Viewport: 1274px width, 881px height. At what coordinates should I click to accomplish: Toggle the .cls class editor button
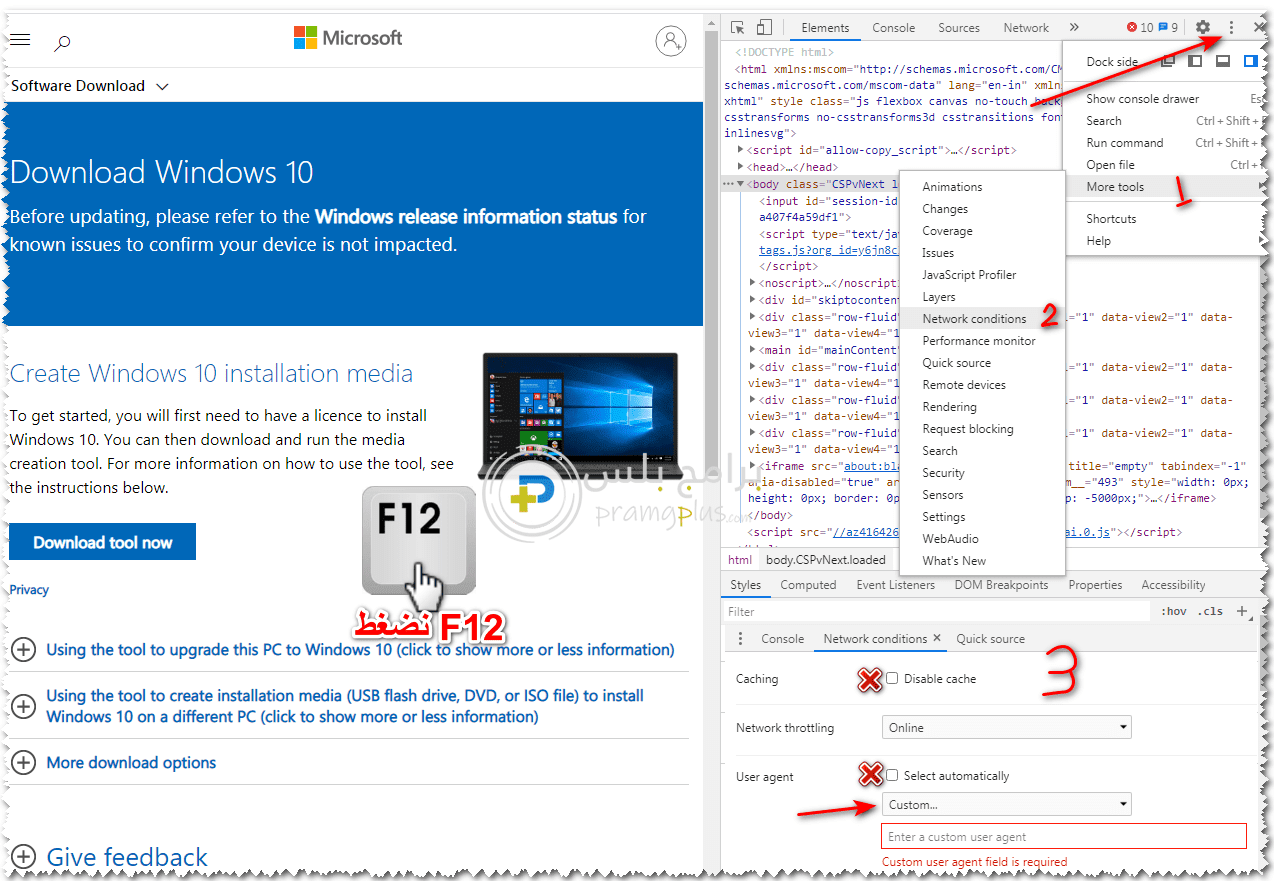(1210, 611)
